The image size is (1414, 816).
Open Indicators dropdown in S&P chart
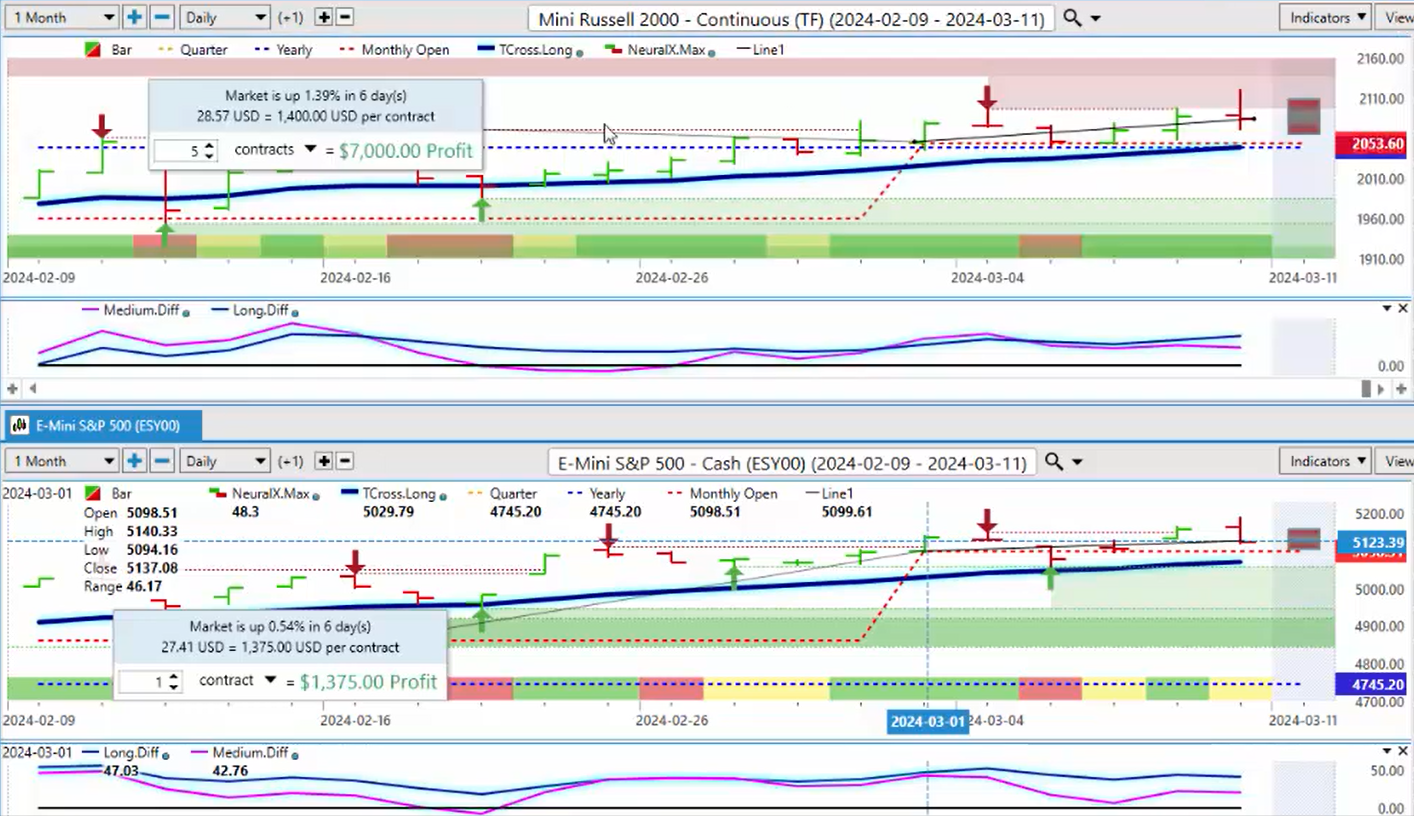point(1327,461)
